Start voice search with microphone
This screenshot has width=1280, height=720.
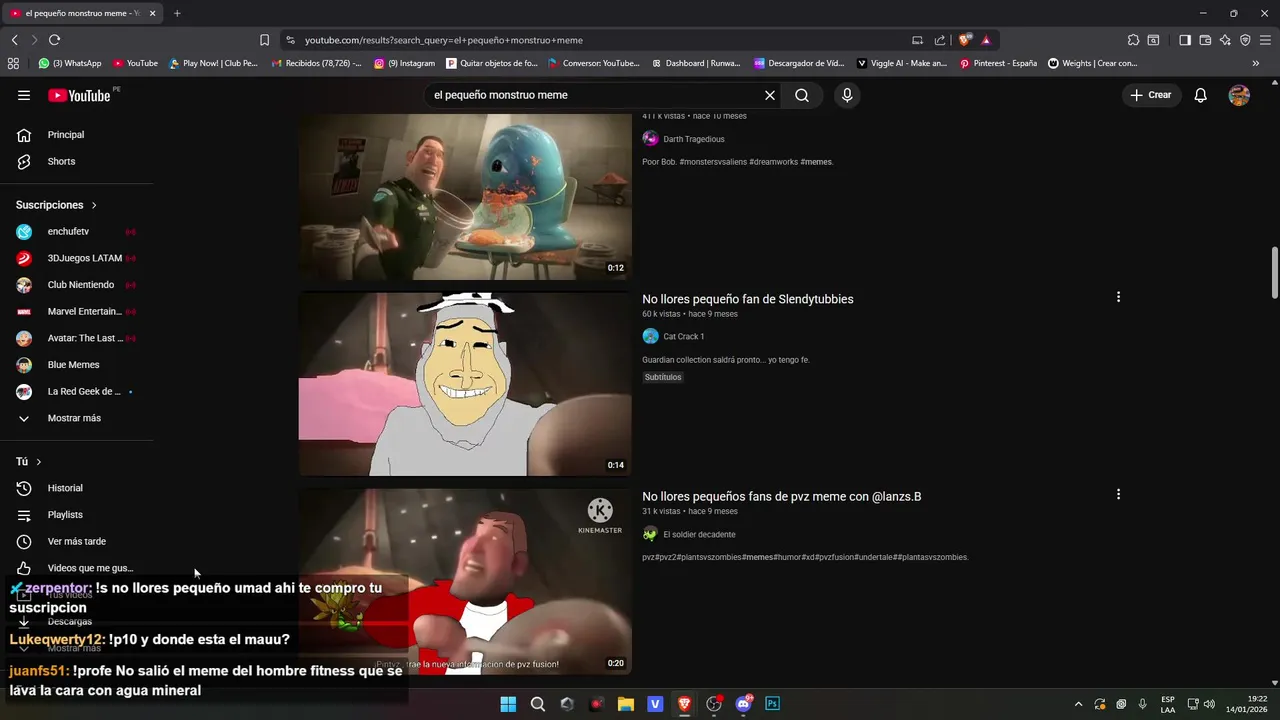pyautogui.click(x=847, y=95)
